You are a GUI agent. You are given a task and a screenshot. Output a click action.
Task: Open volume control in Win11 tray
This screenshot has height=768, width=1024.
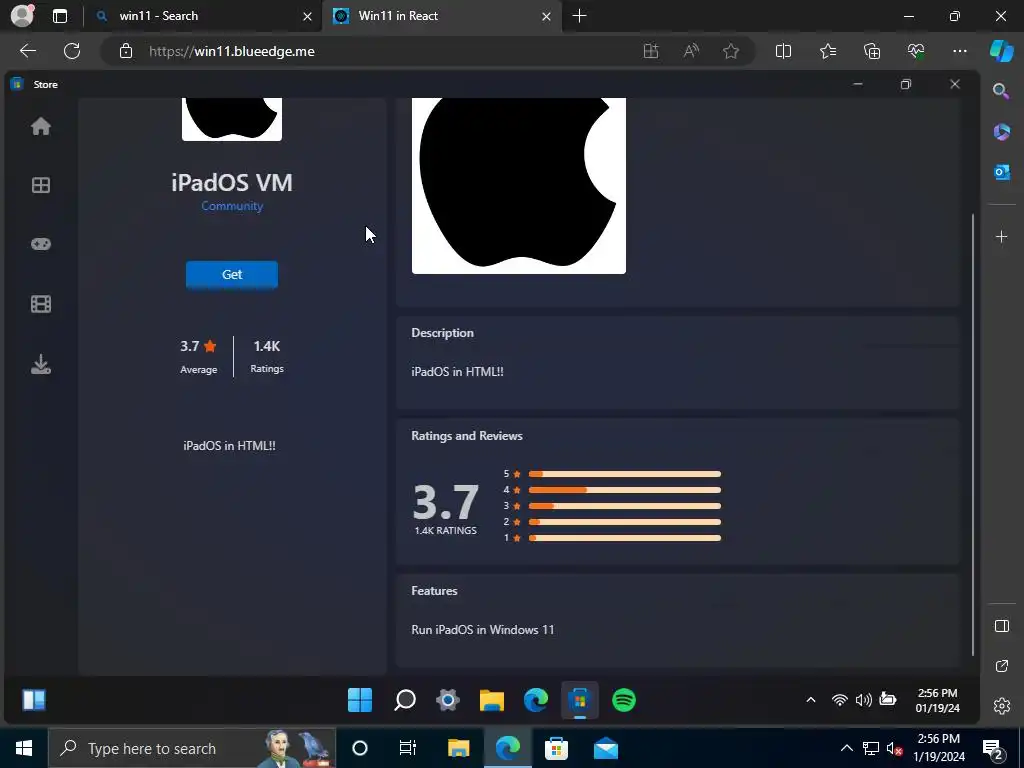point(863,699)
